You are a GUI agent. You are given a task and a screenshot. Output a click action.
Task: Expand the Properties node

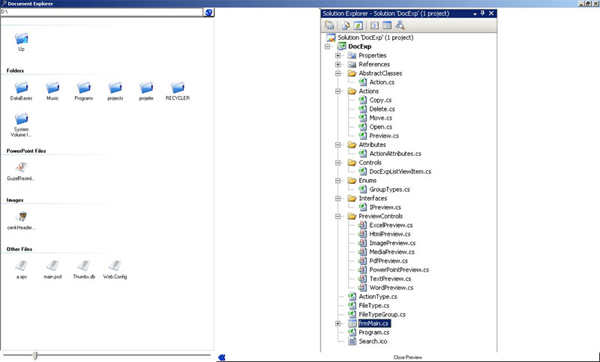click(338, 55)
